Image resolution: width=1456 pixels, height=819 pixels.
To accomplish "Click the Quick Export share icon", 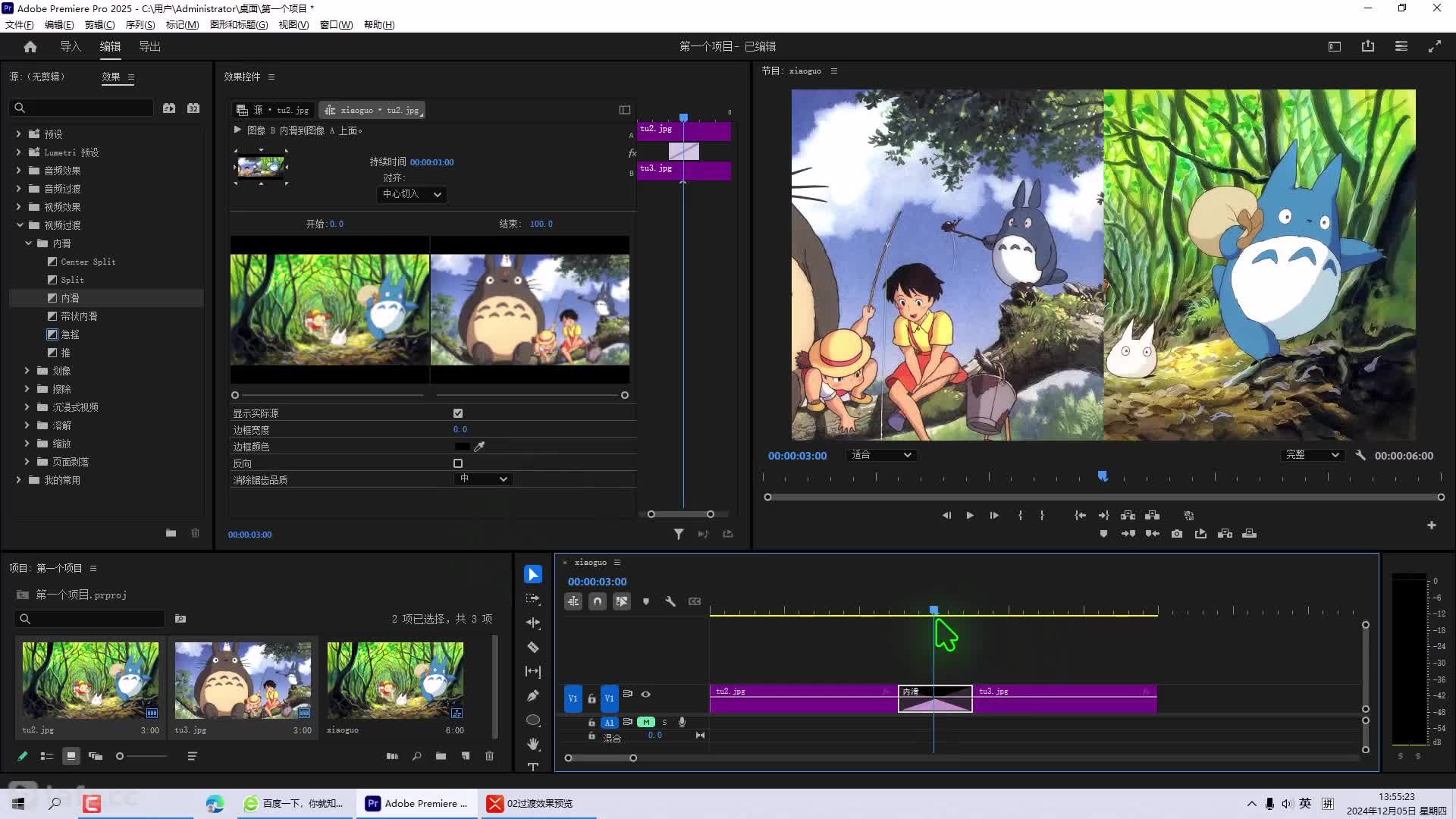I will click(x=1368, y=47).
